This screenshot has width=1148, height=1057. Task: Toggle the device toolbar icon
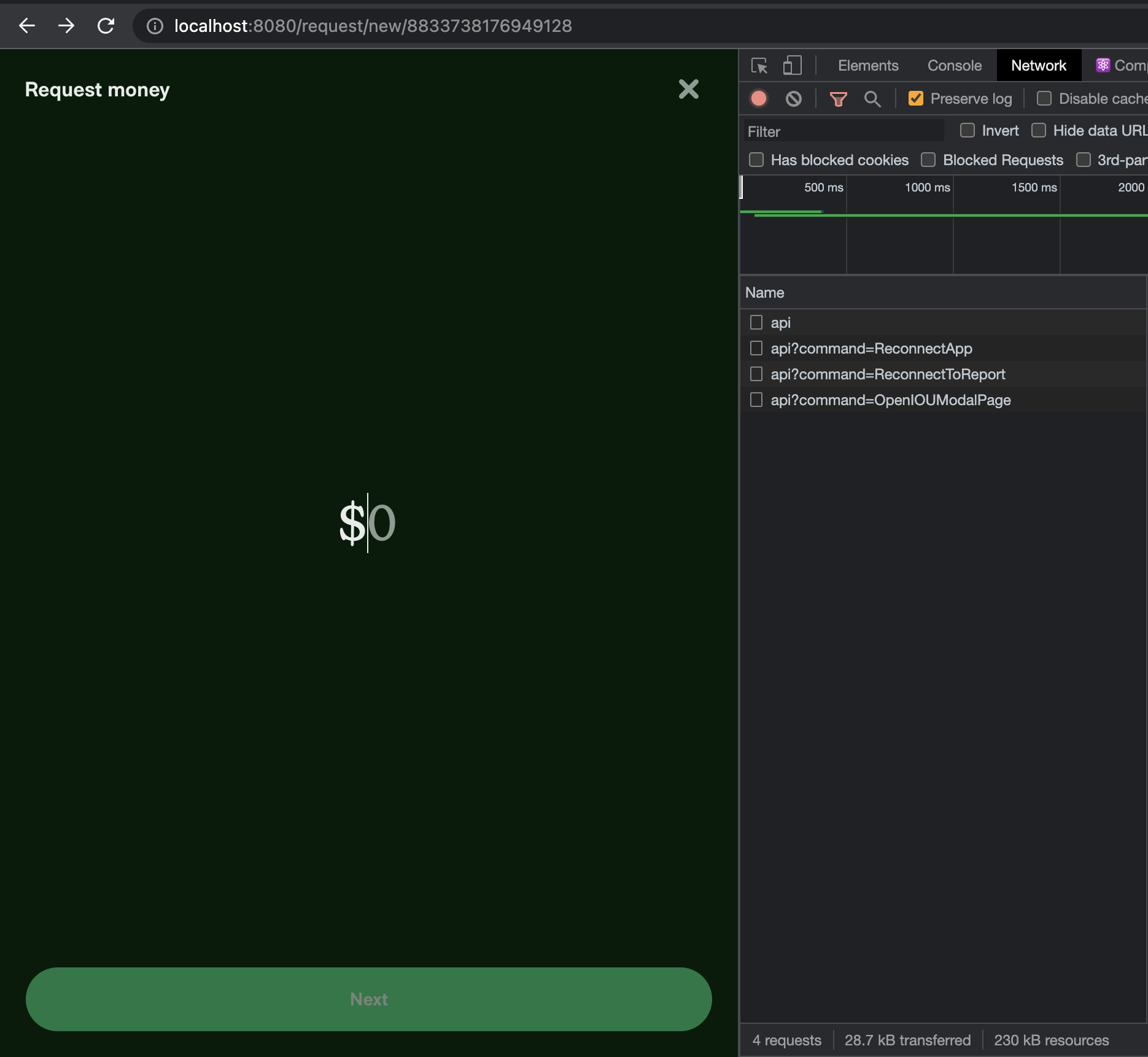(793, 66)
